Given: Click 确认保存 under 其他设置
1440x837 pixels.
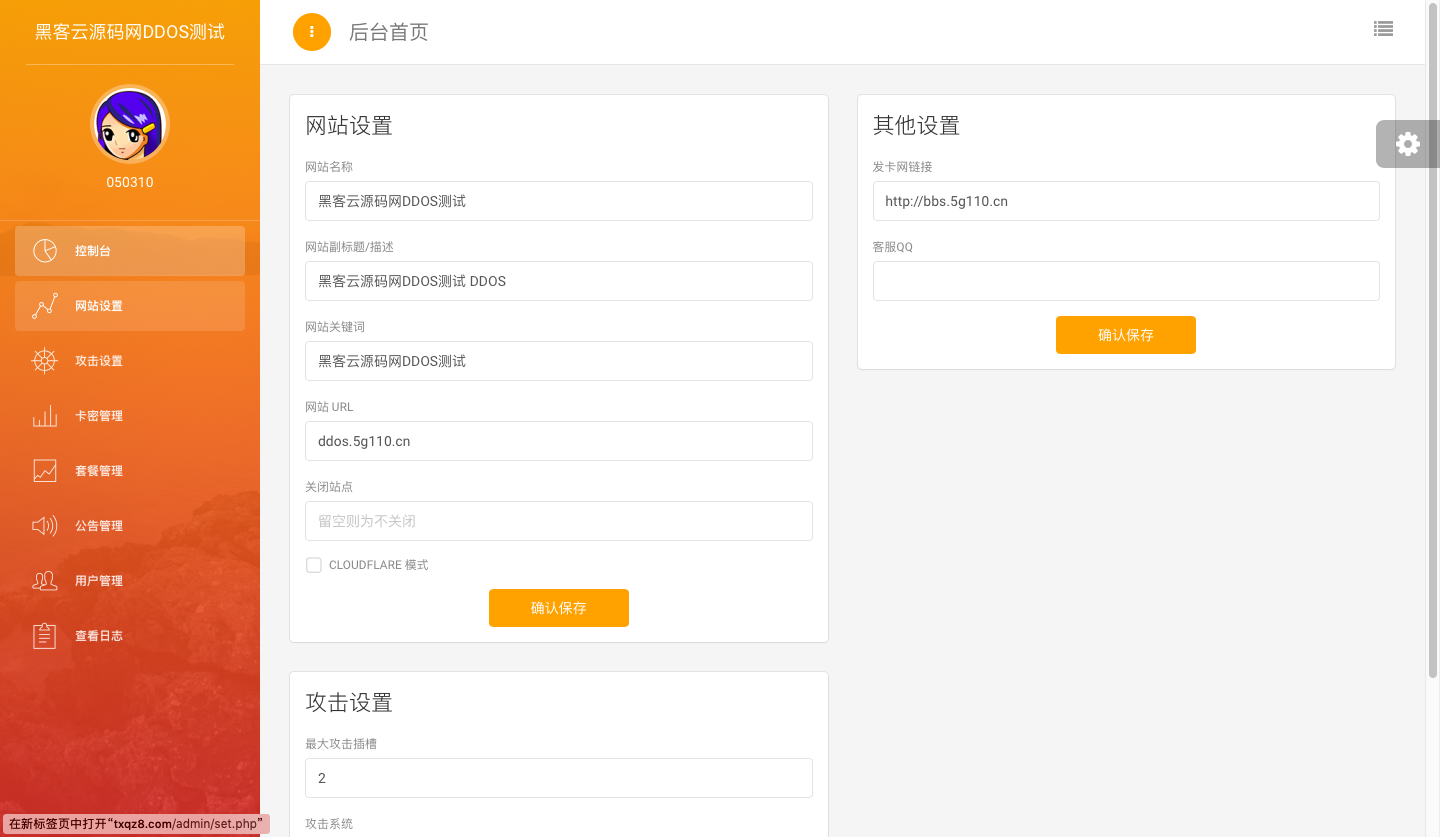Looking at the screenshot, I should point(1126,335).
